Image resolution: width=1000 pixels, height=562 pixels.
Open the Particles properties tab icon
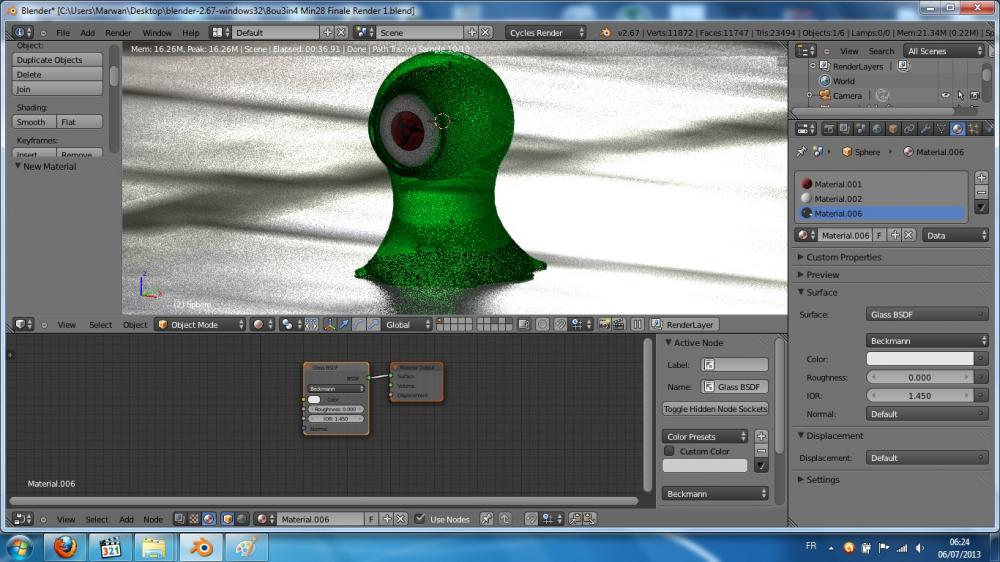point(989,128)
